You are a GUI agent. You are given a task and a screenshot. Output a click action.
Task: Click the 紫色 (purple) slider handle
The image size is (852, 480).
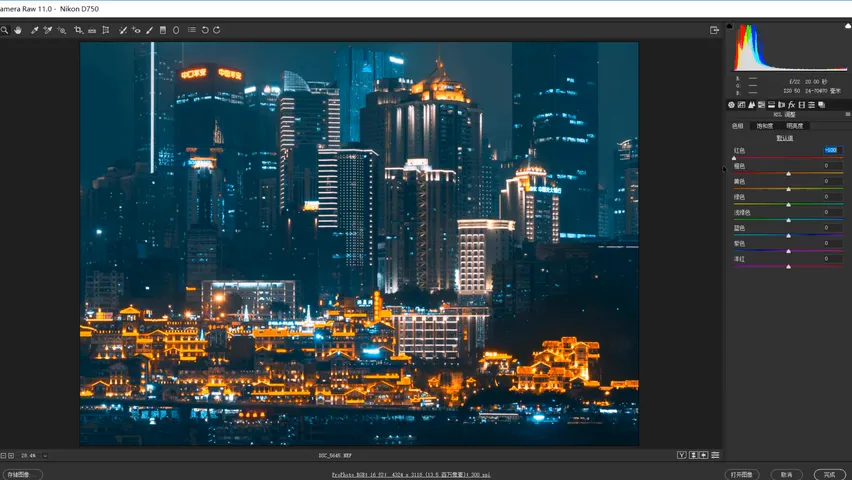[x=788, y=251]
